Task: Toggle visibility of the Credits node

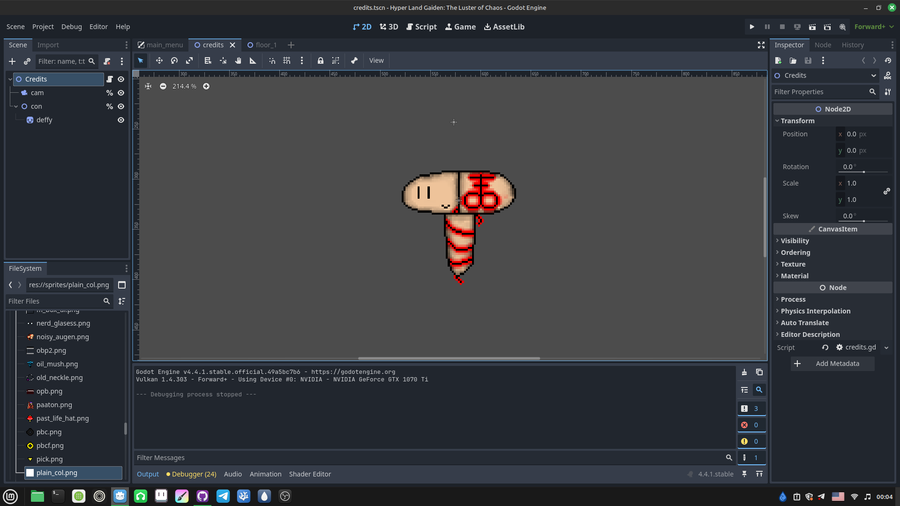Action: pos(121,79)
